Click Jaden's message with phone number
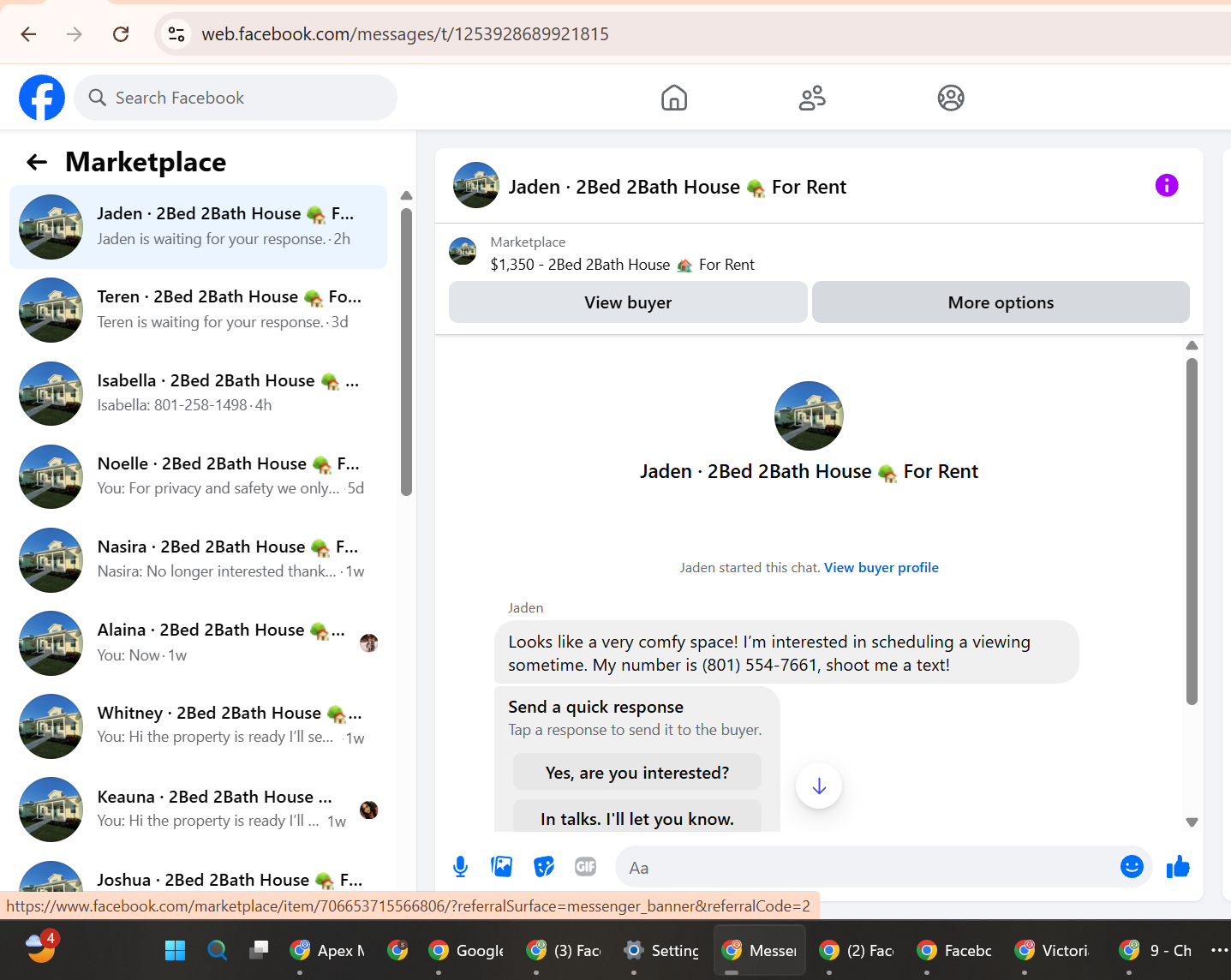The height and width of the screenshot is (980, 1231). [x=786, y=653]
